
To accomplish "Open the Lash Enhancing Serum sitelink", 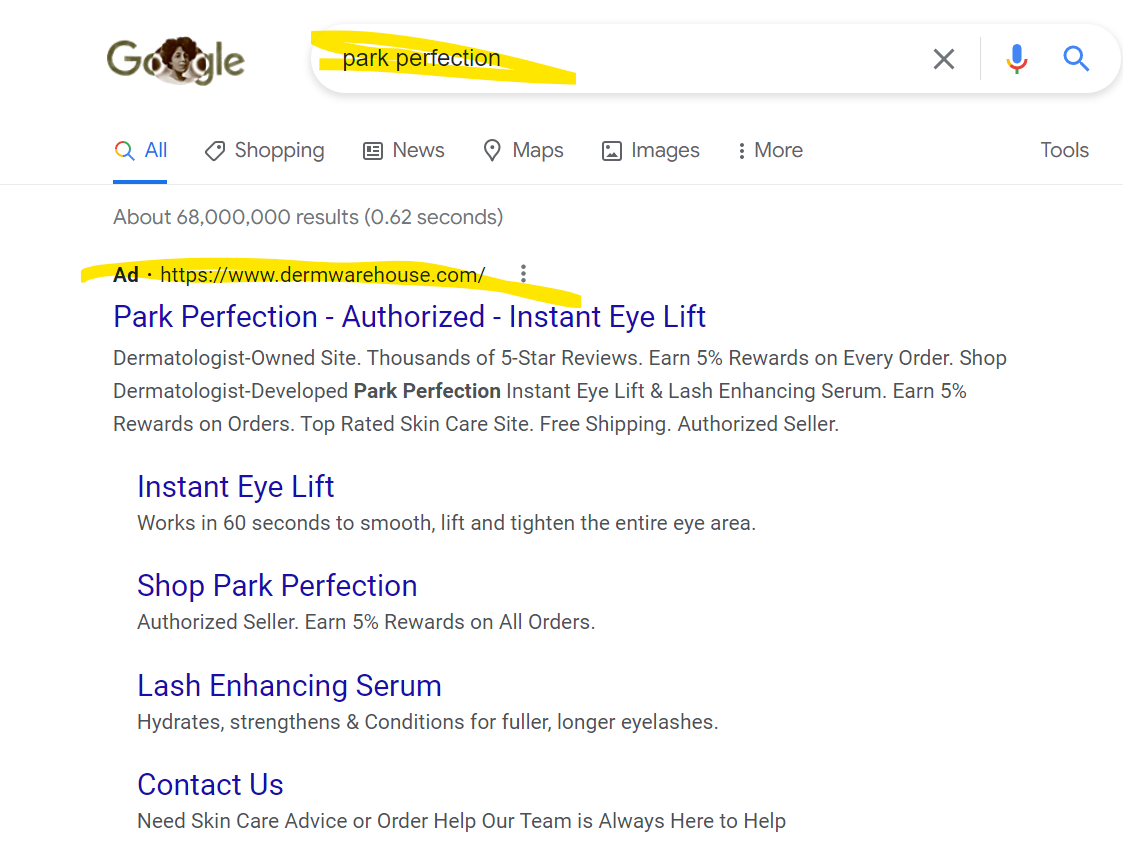I will (x=289, y=685).
